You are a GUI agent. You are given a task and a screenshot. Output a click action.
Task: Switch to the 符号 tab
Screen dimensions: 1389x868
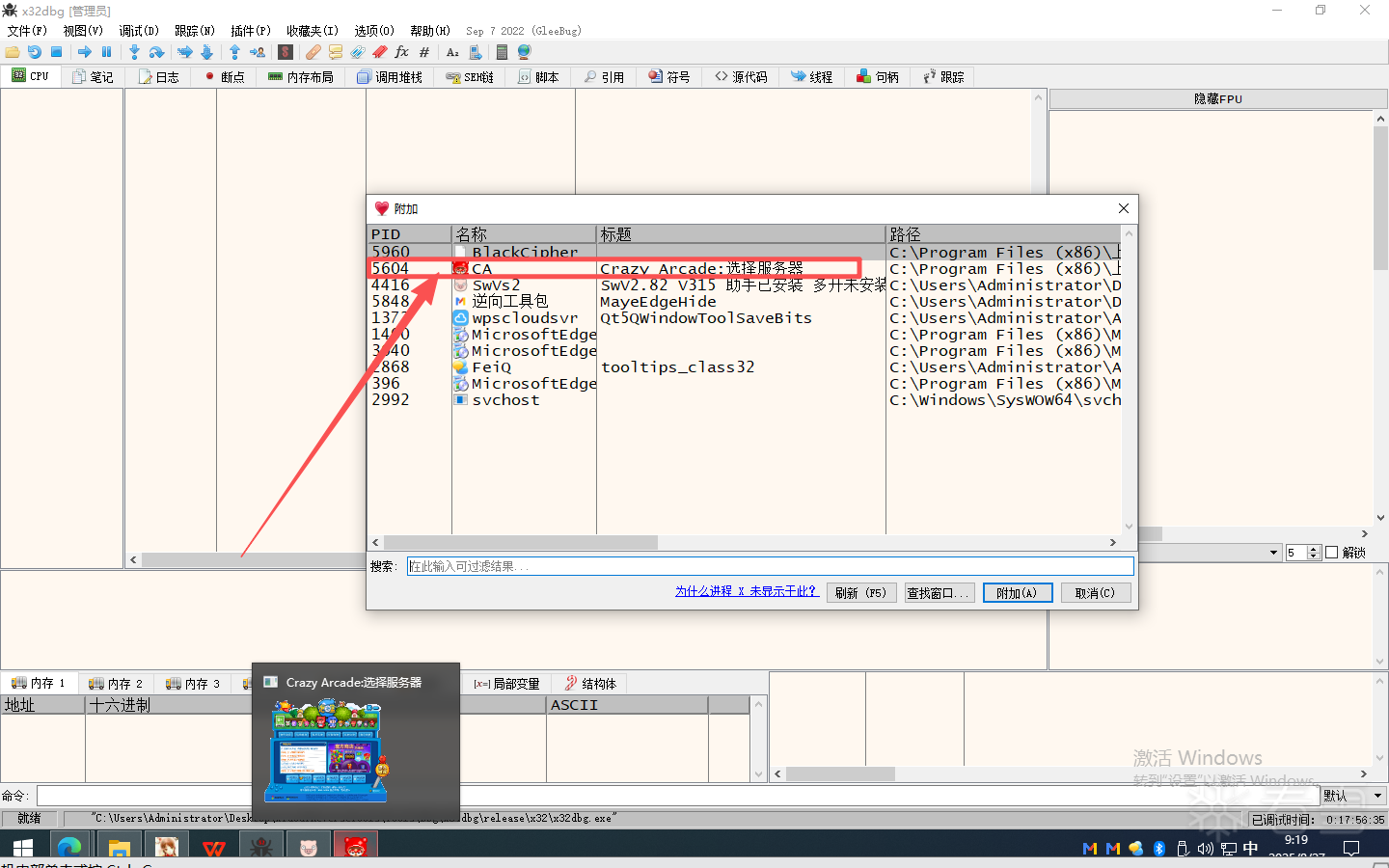tap(669, 77)
